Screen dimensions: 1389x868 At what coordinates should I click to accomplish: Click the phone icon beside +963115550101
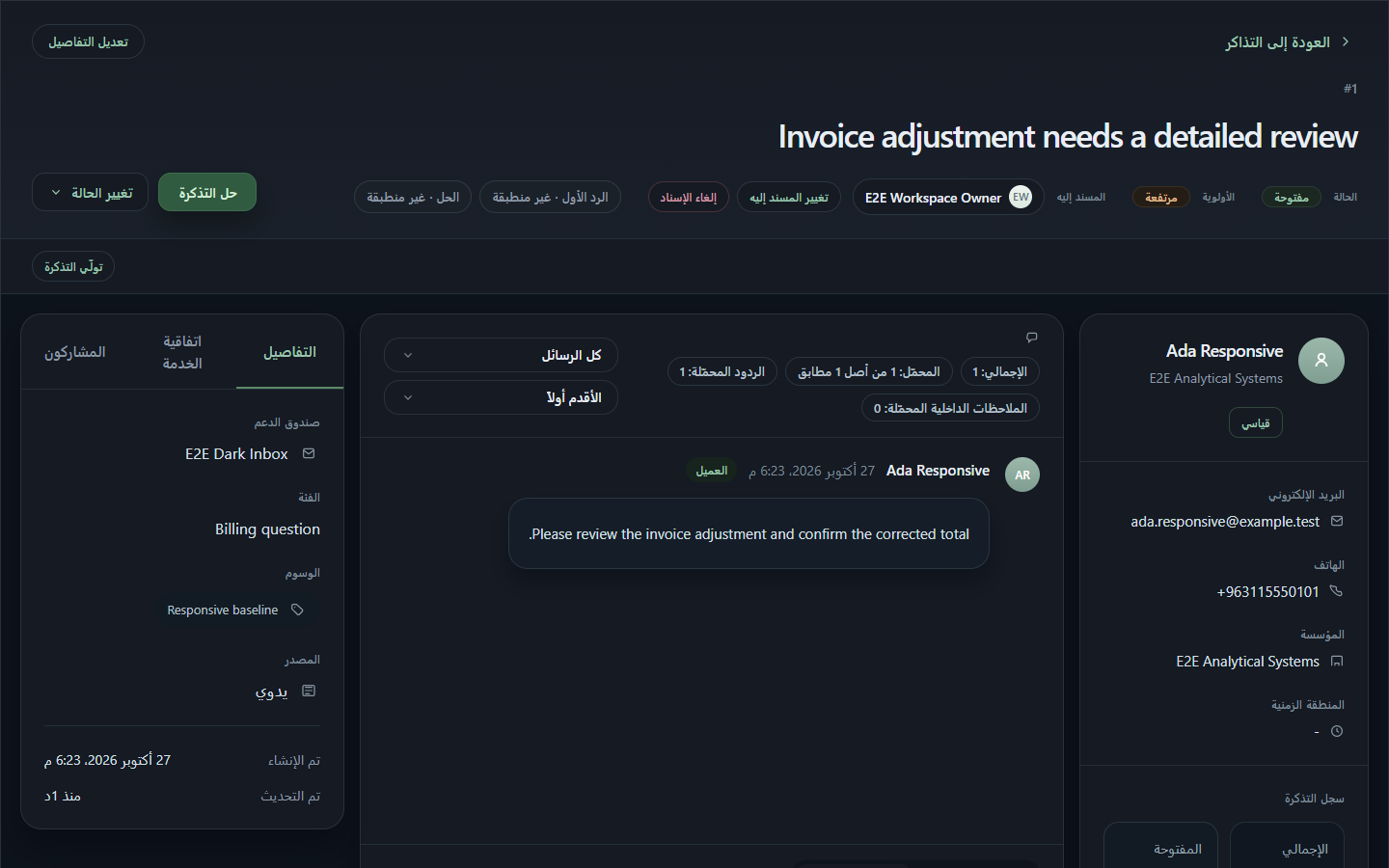[x=1337, y=591]
